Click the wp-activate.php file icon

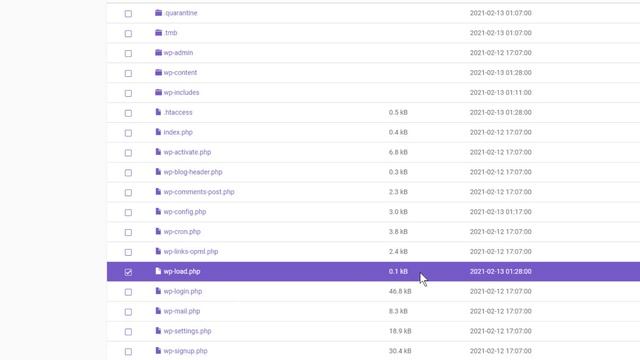point(158,152)
